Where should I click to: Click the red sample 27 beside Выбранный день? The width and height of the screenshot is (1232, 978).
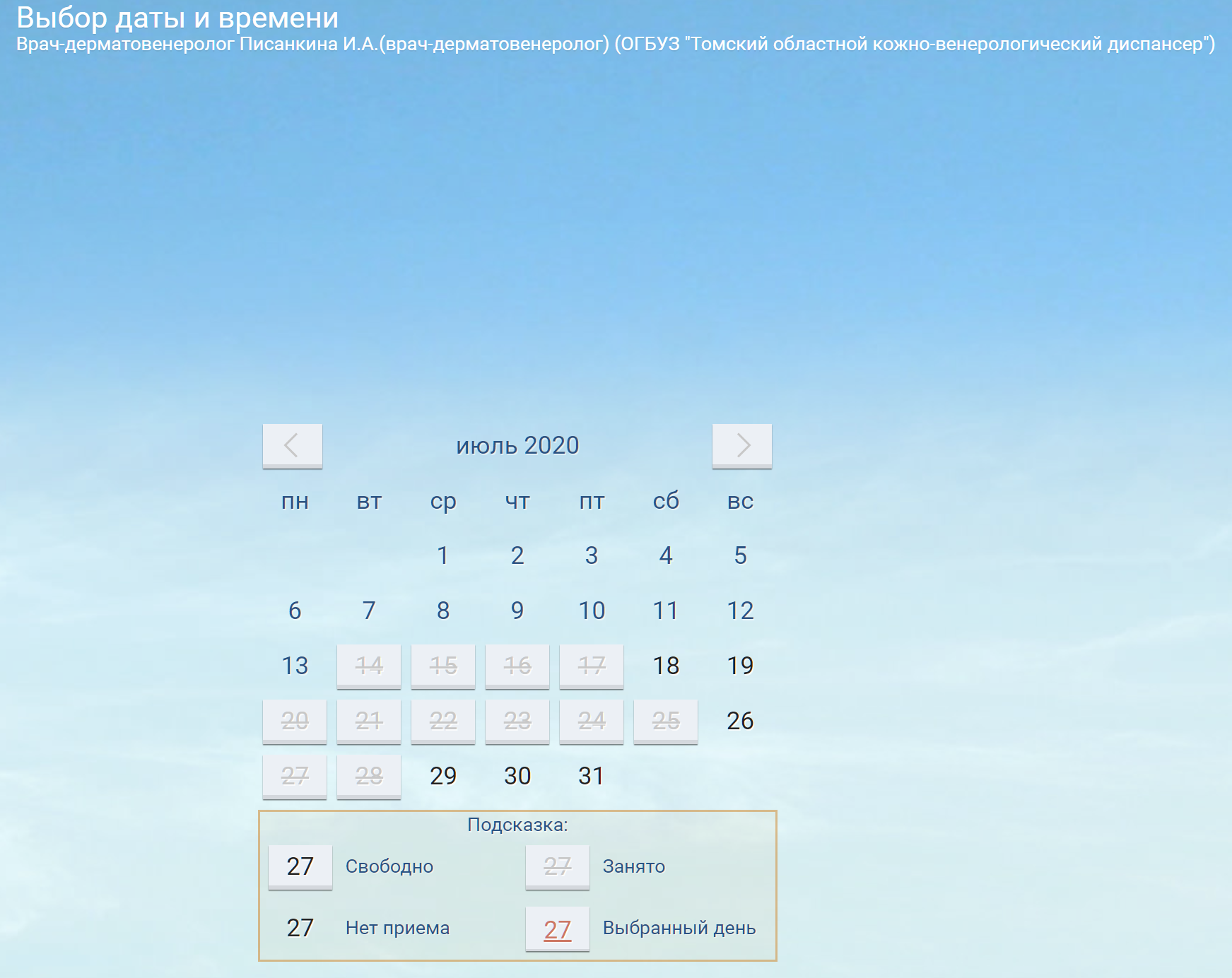point(558,929)
